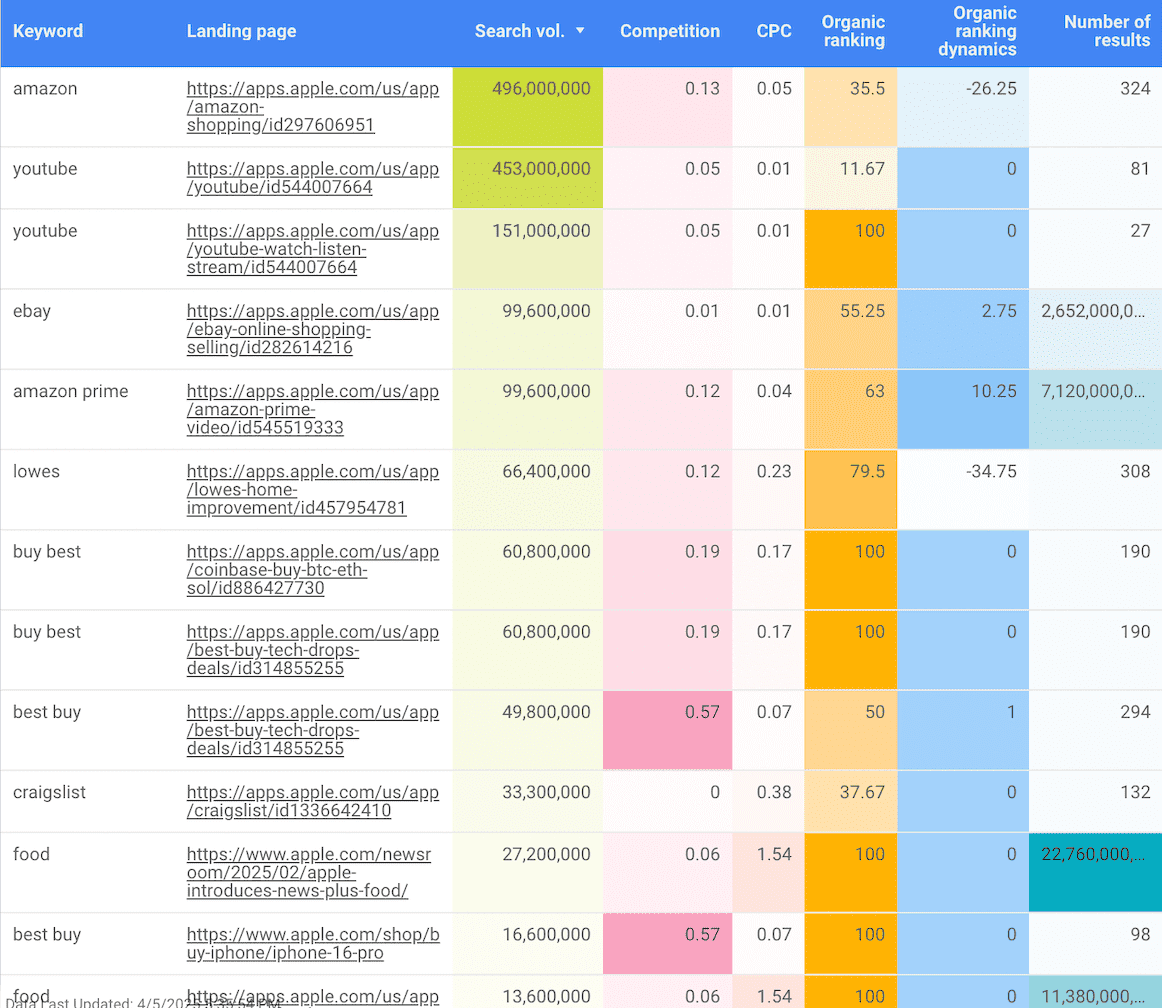The height and width of the screenshot is (1008, 1162).
Task: Sort the table by the Competition column
Action: [670, 31]
